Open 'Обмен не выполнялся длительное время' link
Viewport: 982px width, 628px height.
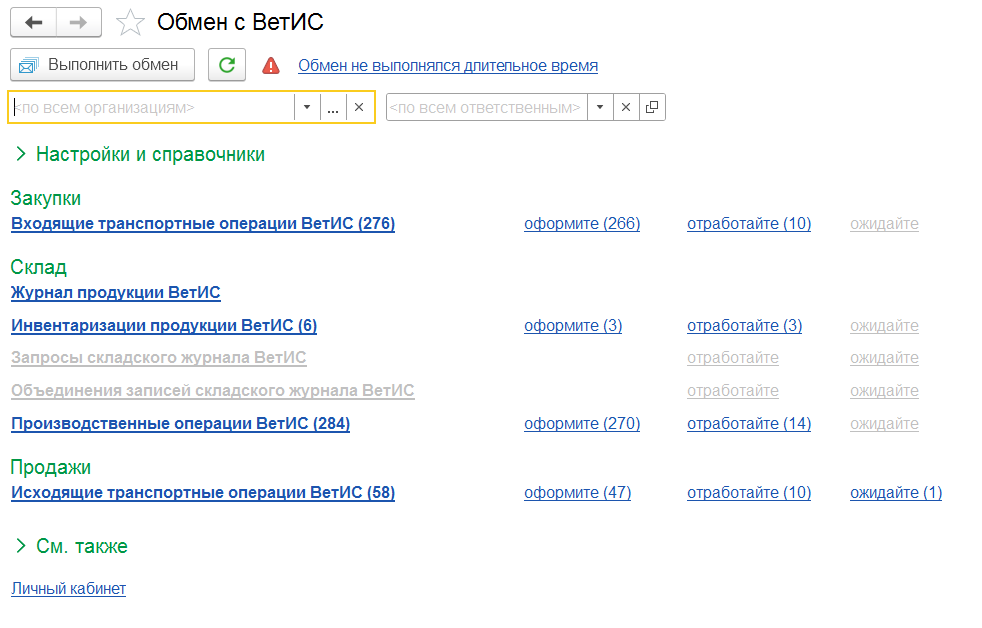click(448, 66)
